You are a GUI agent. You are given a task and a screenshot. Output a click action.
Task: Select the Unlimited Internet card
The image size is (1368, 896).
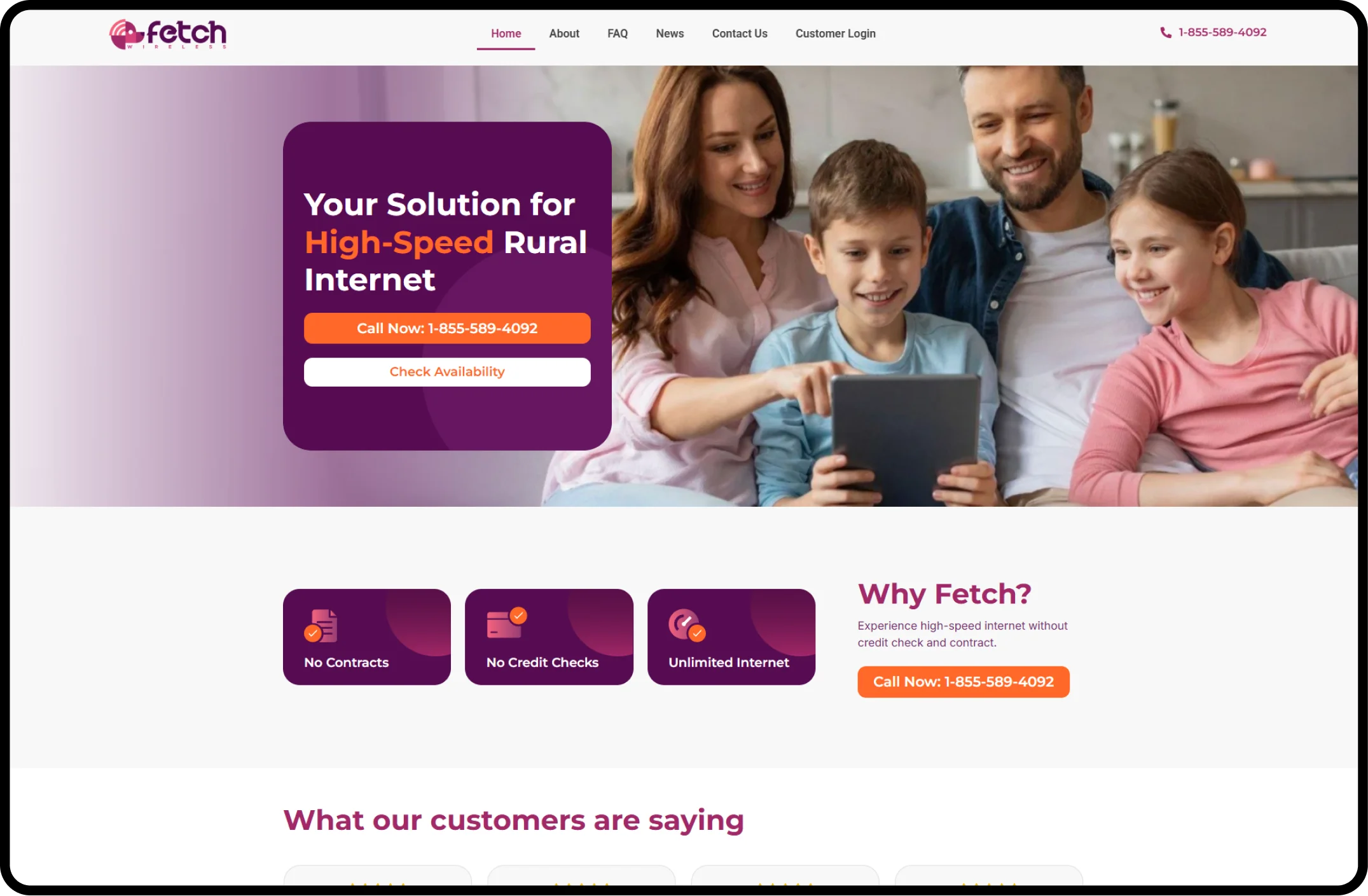[731, 637]
